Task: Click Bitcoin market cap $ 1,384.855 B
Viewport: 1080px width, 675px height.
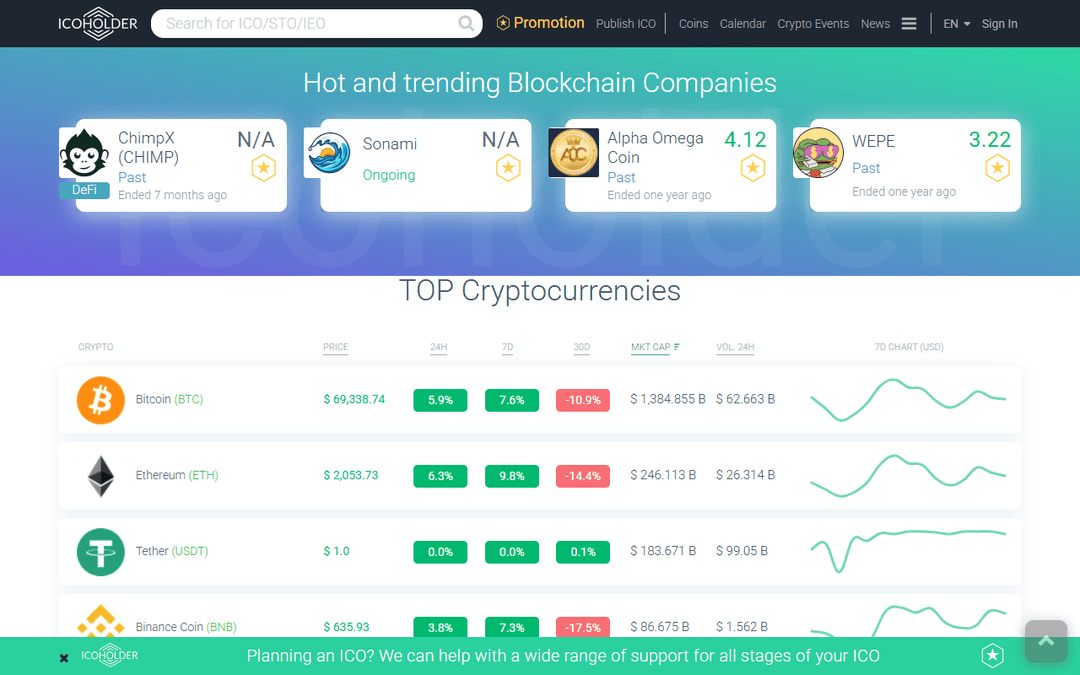Action: [x=668, y=399]
